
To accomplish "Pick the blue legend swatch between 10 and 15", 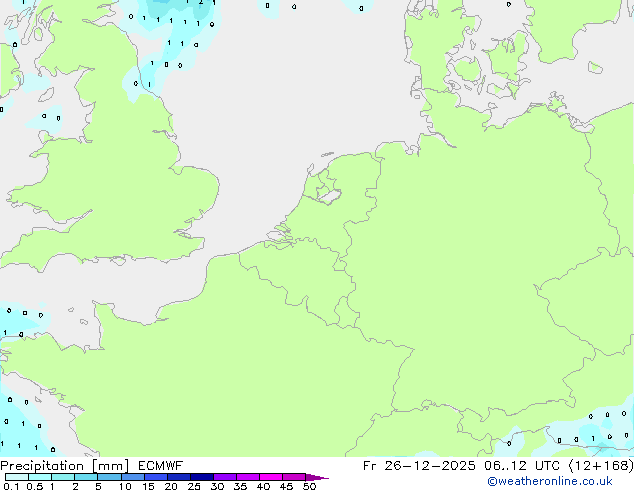I will tap(132, 477).
